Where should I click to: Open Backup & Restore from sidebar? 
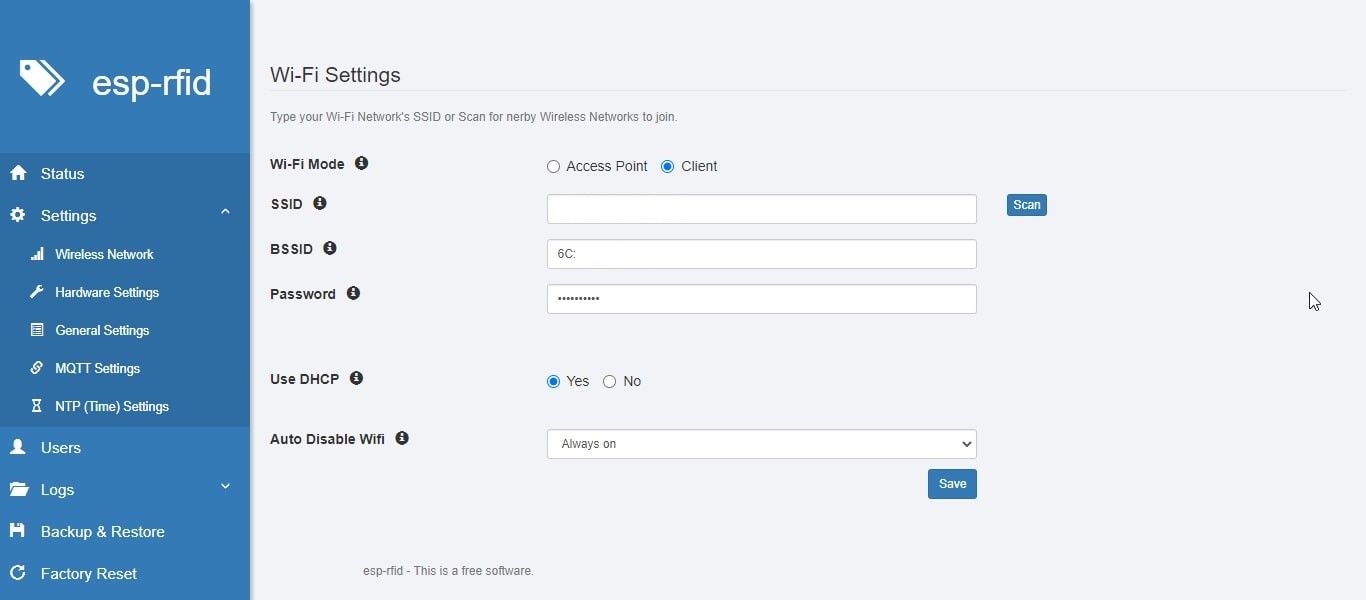pos(102,531)
